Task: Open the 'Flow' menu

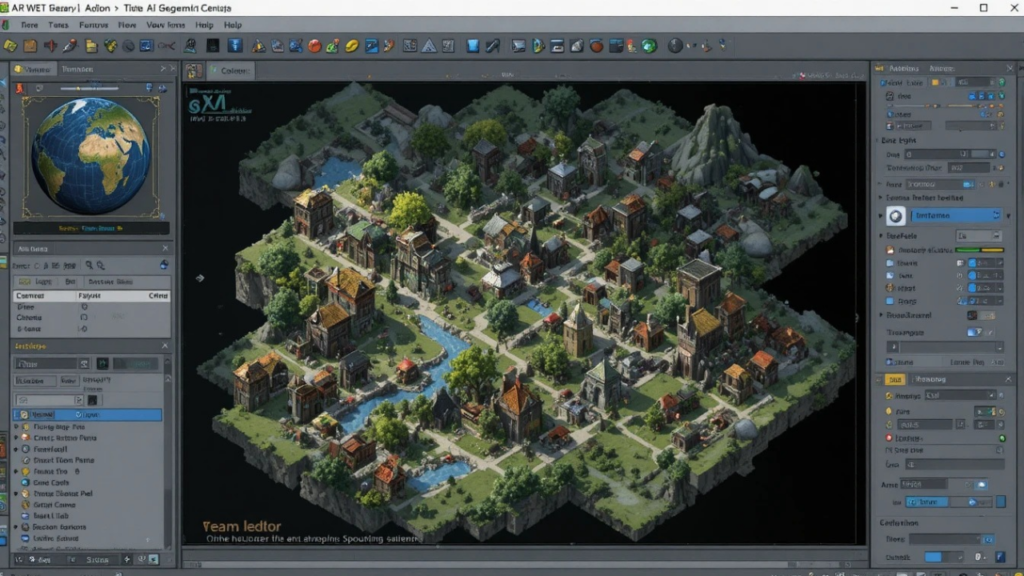Action: pyautogui.click(x=127, y=25)
